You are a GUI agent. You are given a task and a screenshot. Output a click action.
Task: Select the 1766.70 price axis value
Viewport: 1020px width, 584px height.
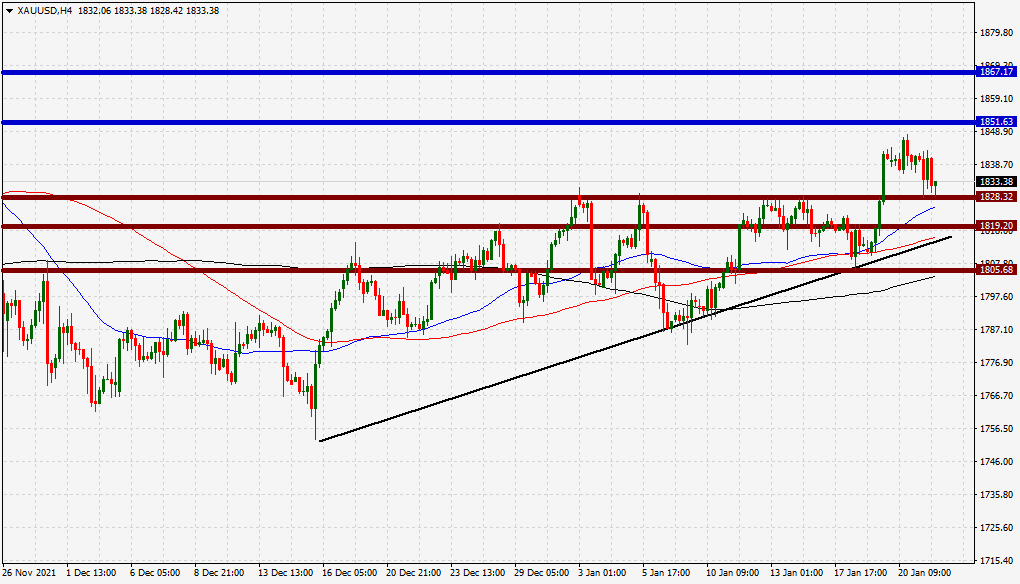(x=996, y=396)
